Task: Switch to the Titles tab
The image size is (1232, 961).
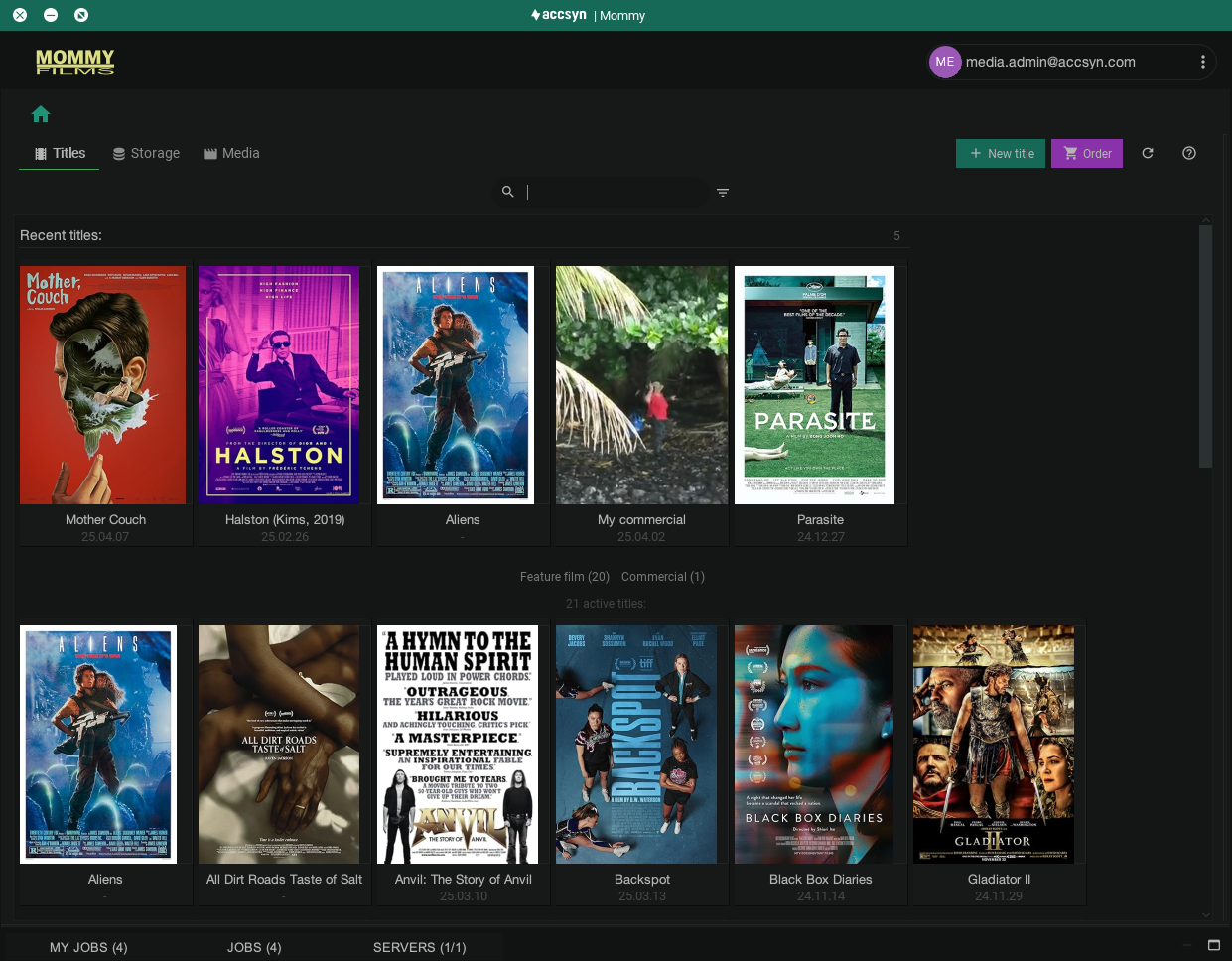Action: tap(60, 153)
